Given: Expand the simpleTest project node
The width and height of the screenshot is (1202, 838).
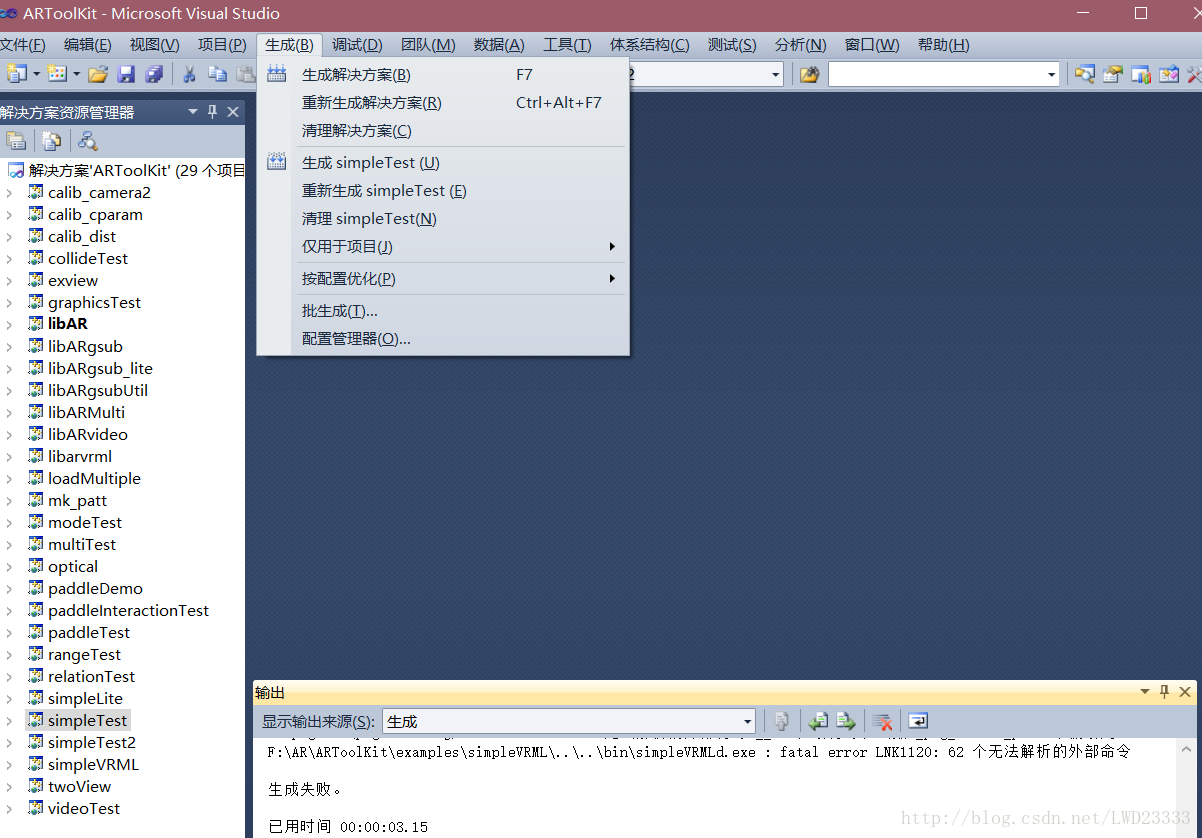Looking at the screenshot, I should [9, 720].
